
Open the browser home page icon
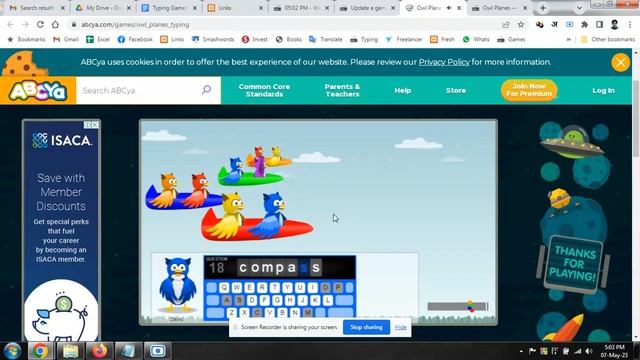tap(55, 24)
